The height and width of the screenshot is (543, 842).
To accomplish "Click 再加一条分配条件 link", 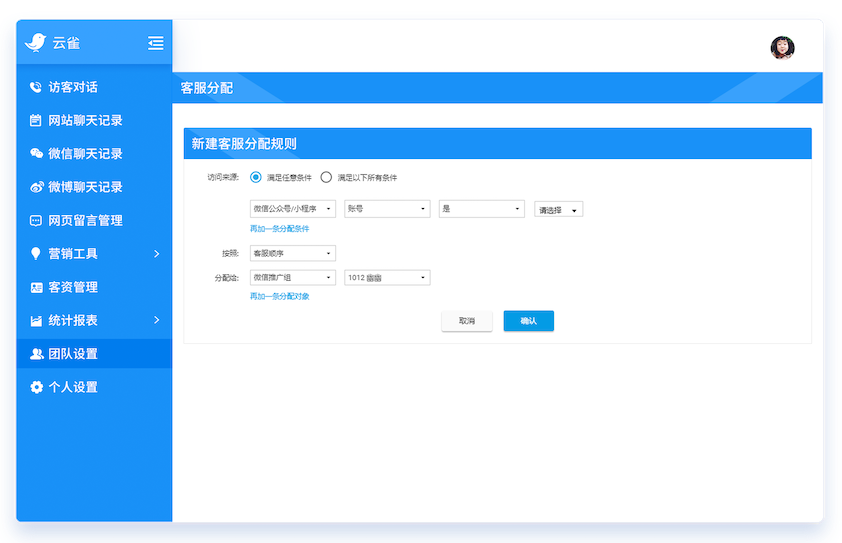I will (x=279, y=228).
